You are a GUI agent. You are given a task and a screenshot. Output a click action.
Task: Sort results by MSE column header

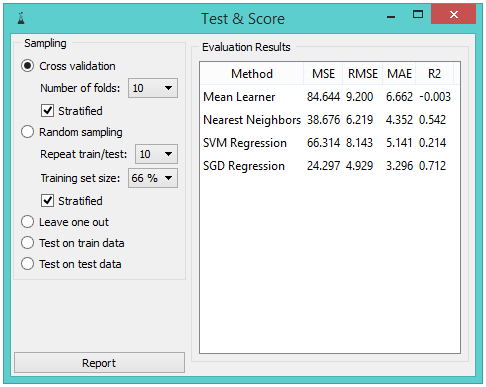pyautogui.click(x=323, y=74)
